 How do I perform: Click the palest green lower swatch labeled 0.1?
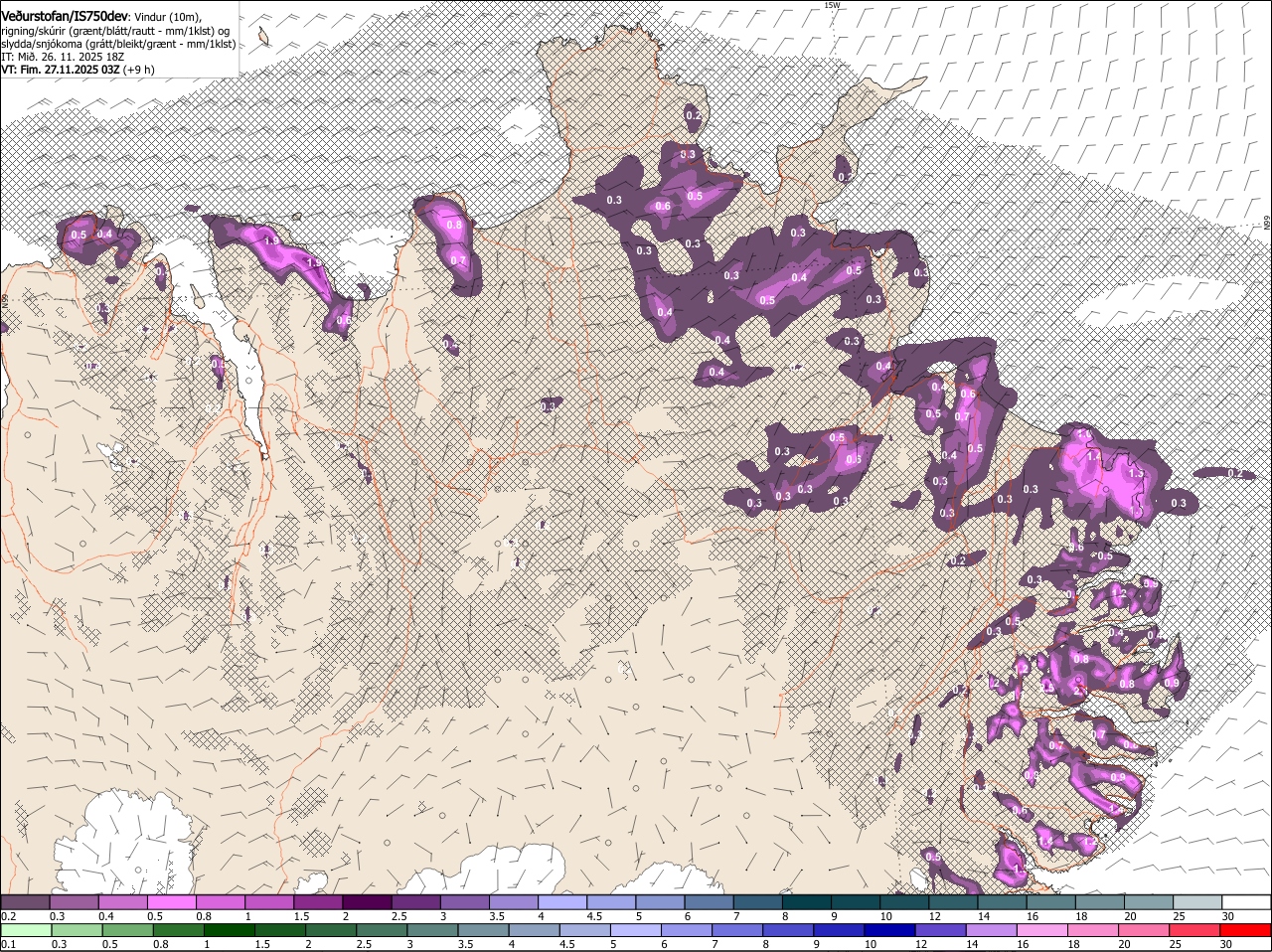pyautogui.click(x=26, y=930)
